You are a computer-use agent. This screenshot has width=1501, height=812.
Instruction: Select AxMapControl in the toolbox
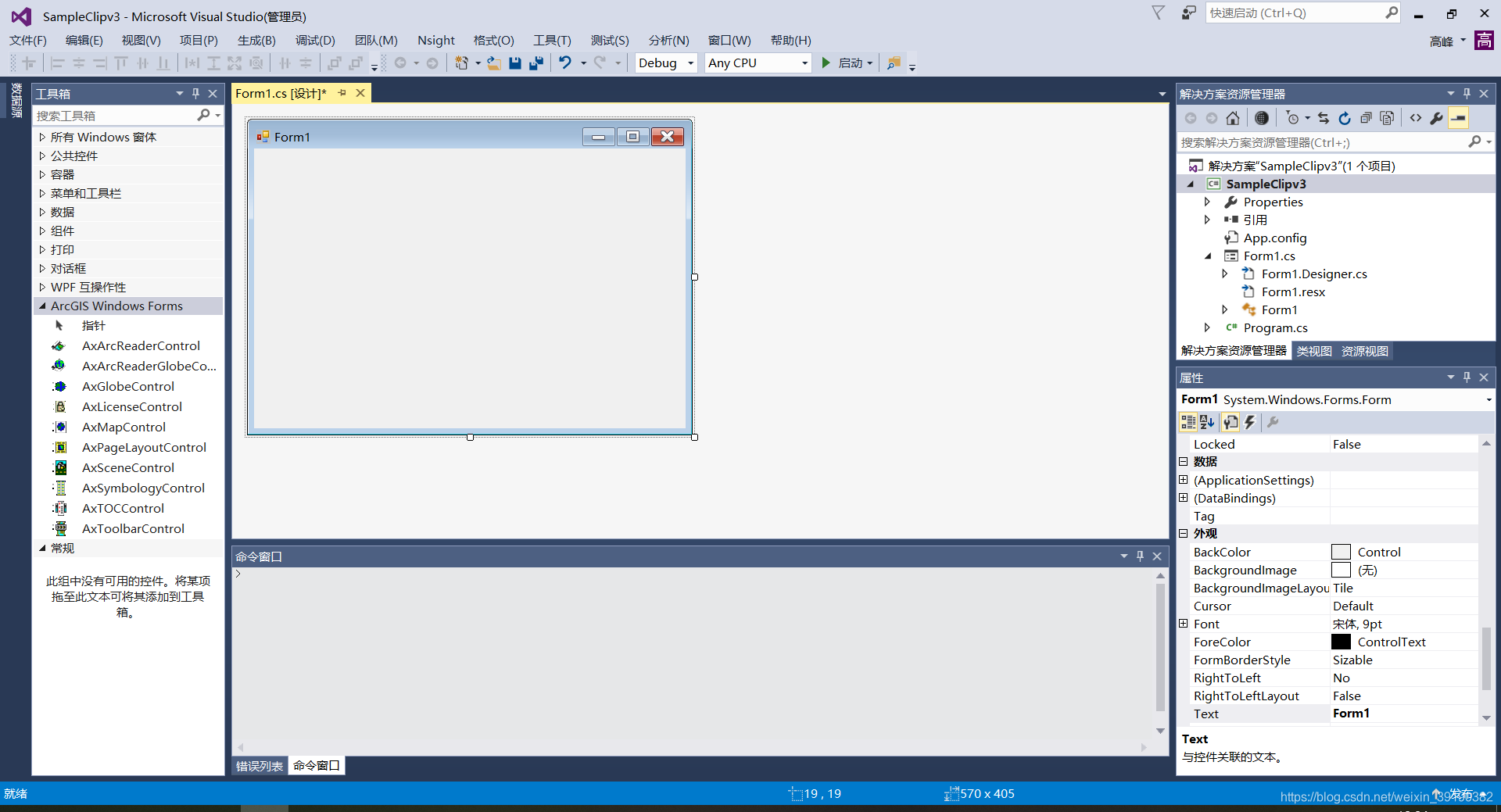tap(124, 427)
